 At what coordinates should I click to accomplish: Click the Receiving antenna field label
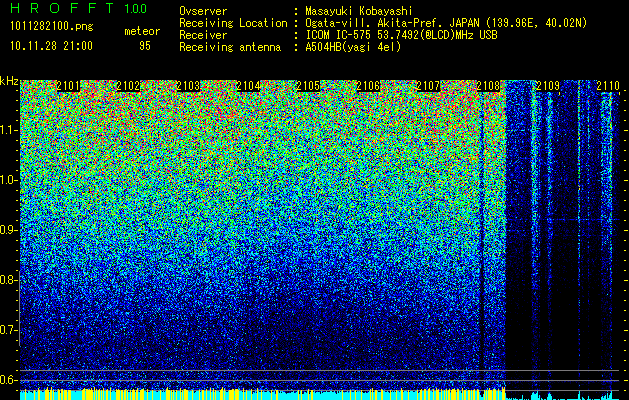pos(230,47)
